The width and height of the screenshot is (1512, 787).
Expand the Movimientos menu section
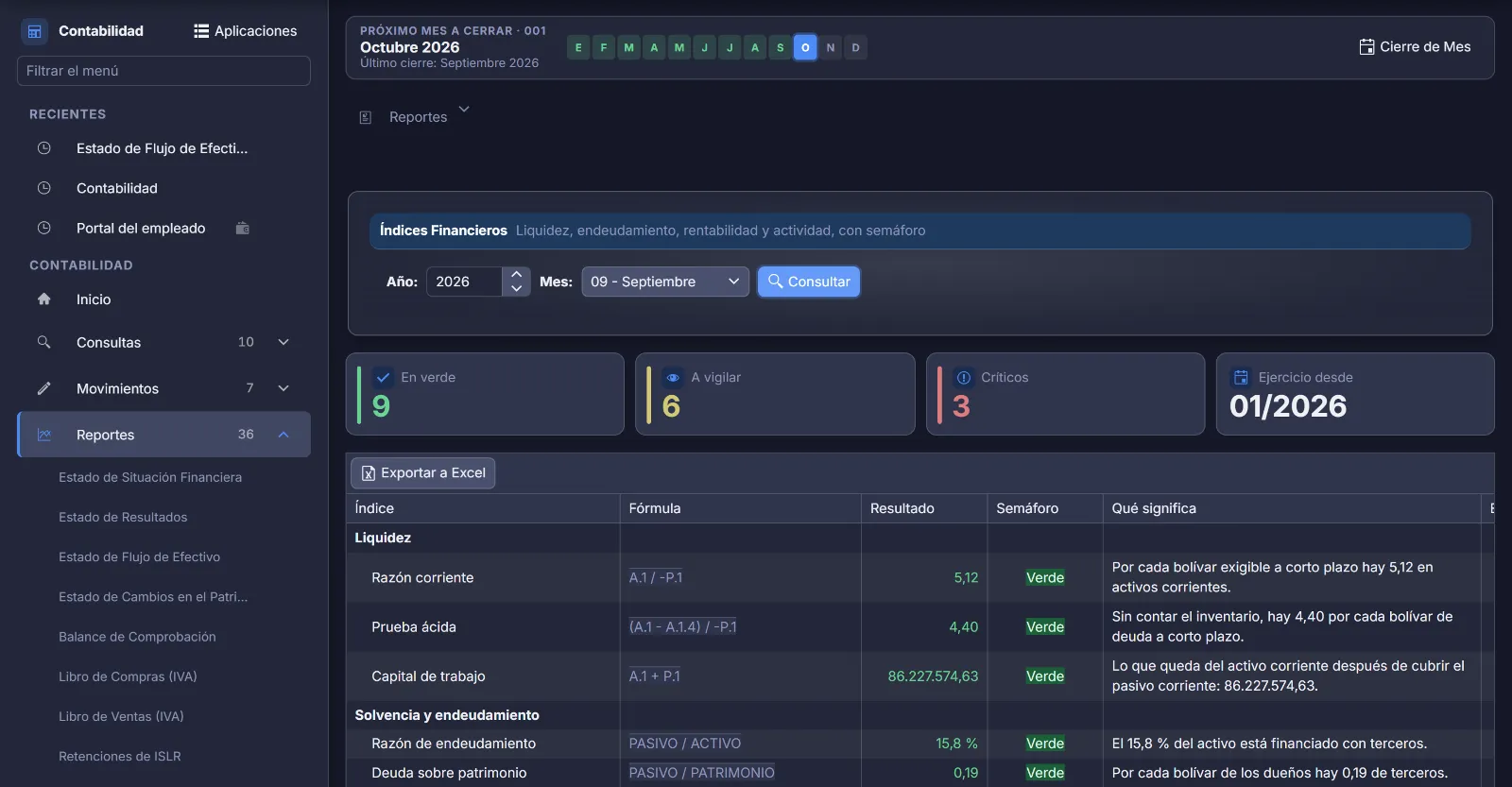click(163, 388)
